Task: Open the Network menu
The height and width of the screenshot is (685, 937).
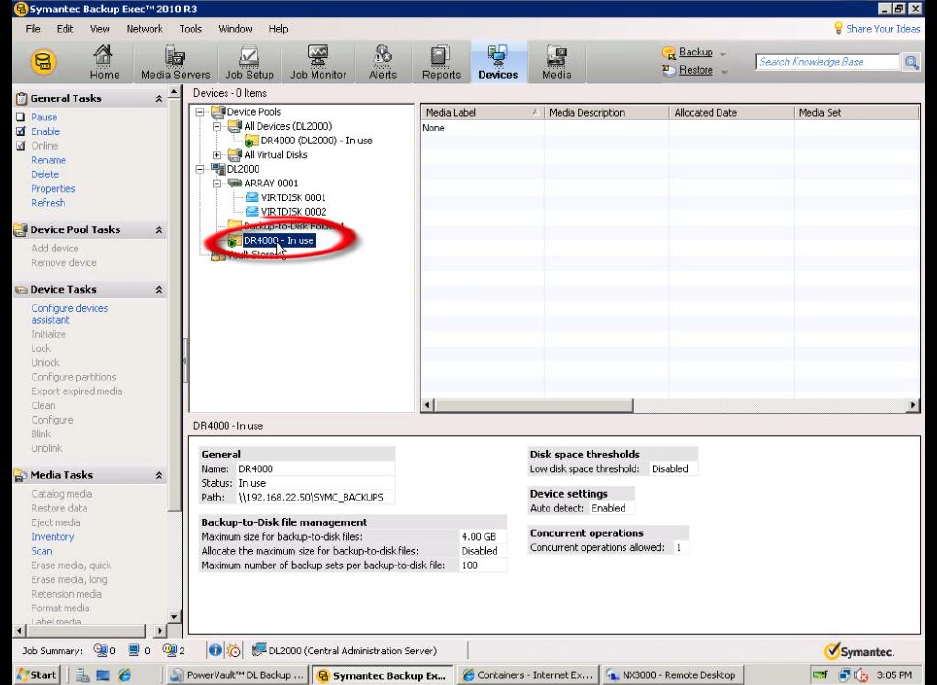Action: [x=145, y=29]
